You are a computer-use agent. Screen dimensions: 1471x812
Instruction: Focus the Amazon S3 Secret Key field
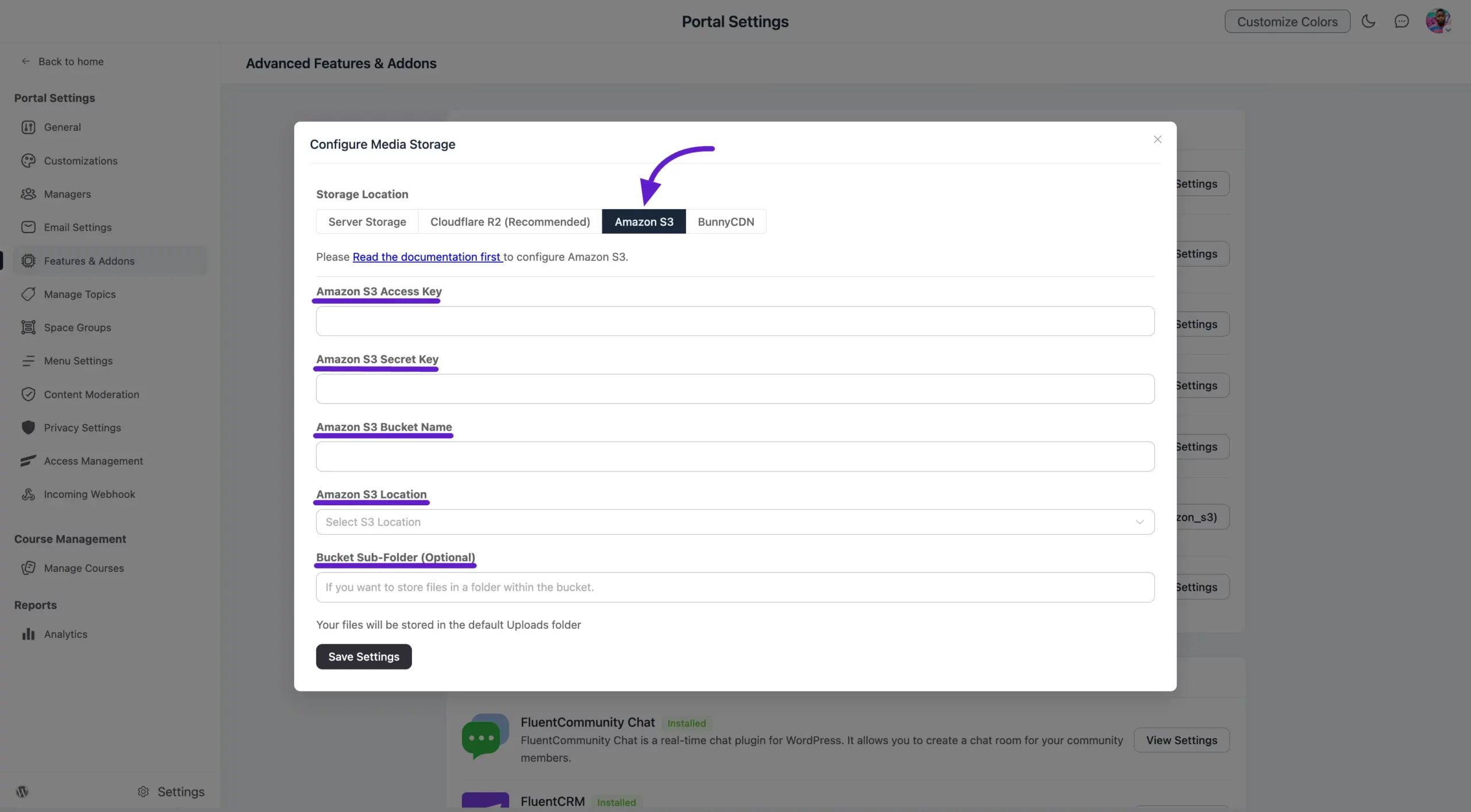pos(735,389)
